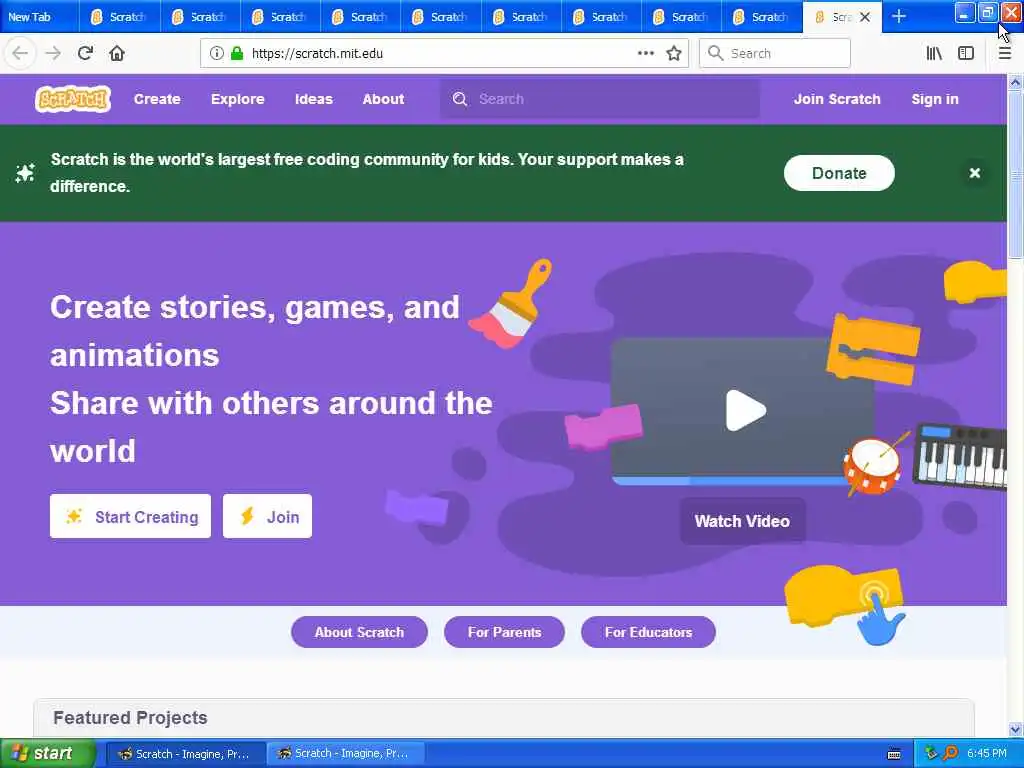Screen dimensions: 1024x768
Task: Select second Scratch taskbar window
Action: click(345, 754)
